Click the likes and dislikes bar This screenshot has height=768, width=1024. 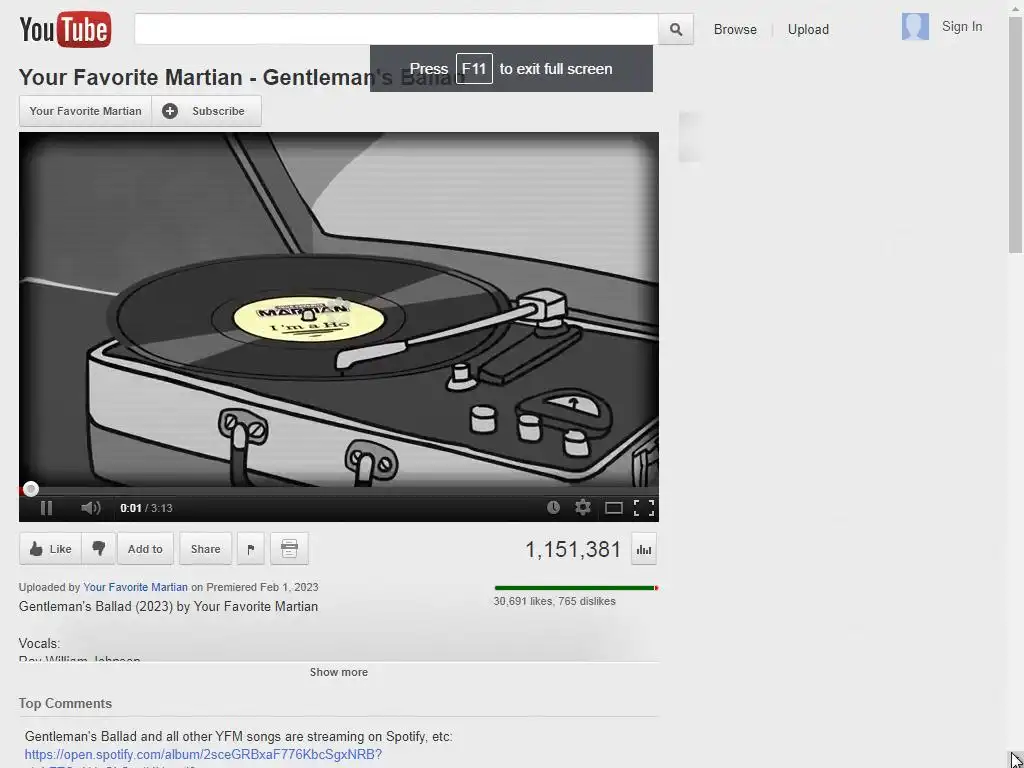coord(576,588)
